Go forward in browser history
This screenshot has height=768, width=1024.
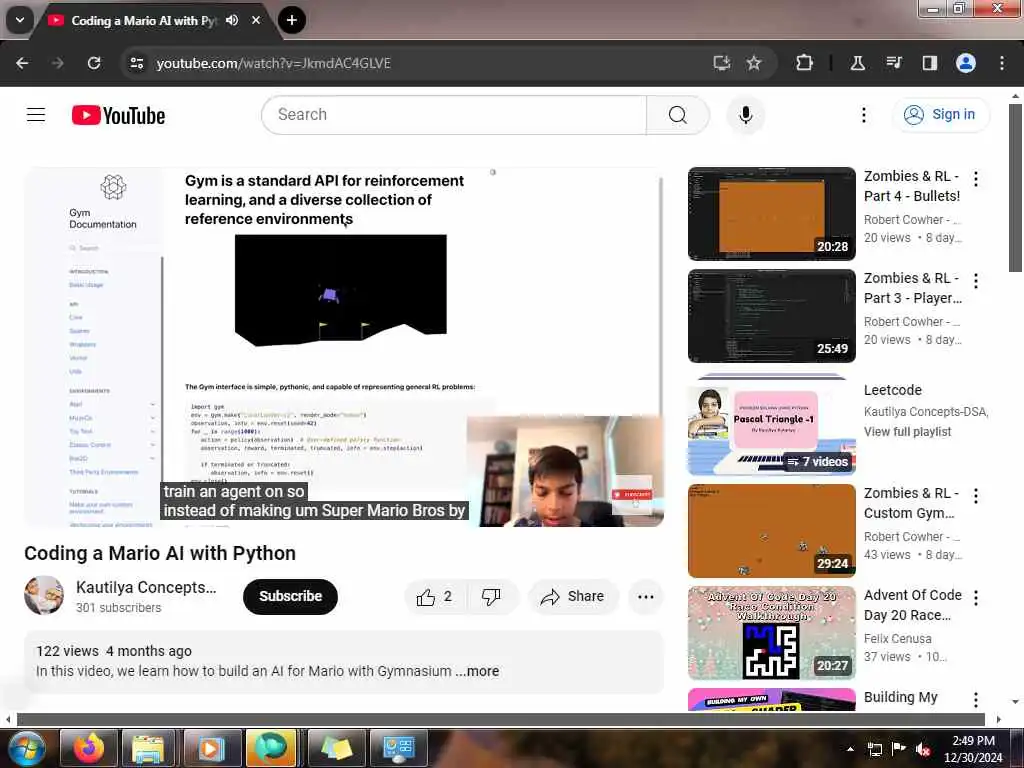(57, 63)
